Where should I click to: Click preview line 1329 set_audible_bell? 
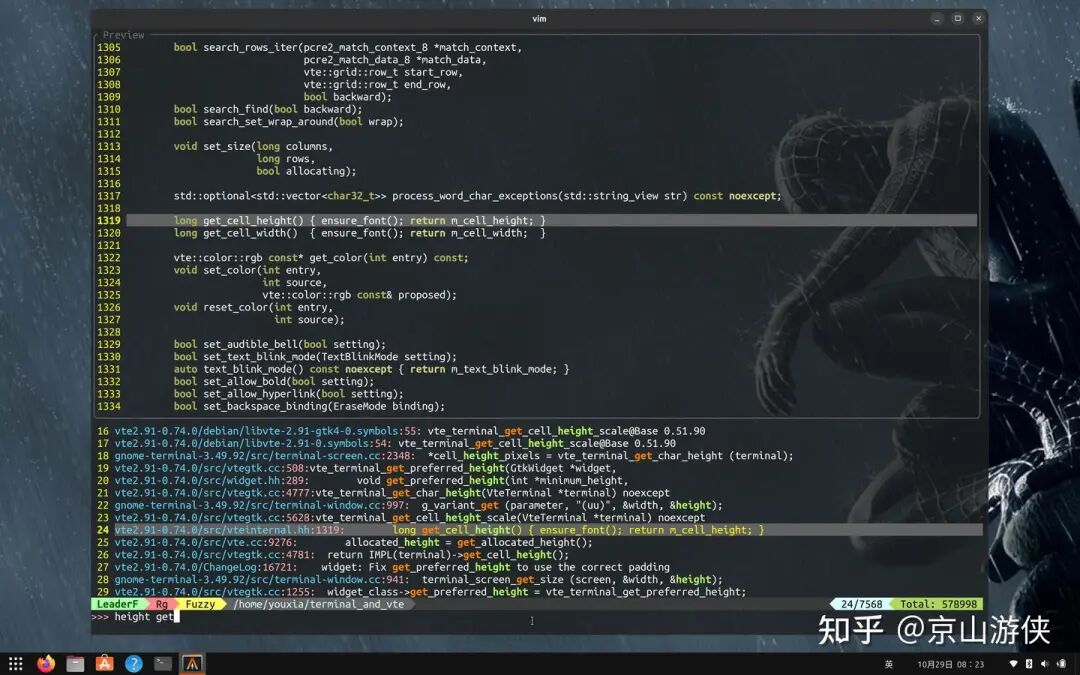[280, 345]
